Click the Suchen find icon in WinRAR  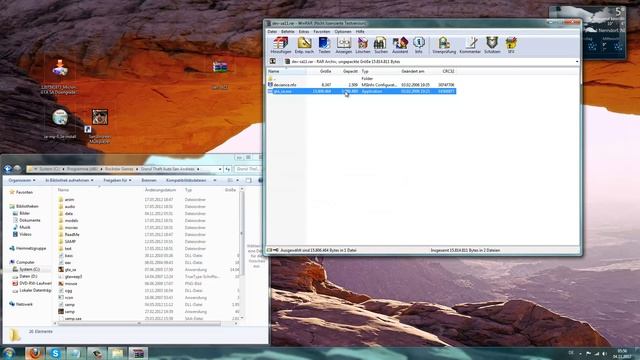tap(380, 45)
